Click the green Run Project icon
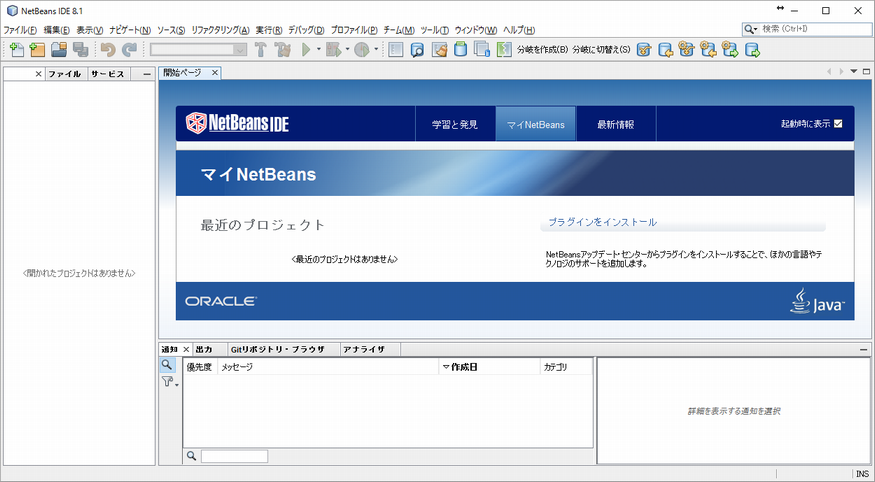875x482 pixels. coord(306,50)
